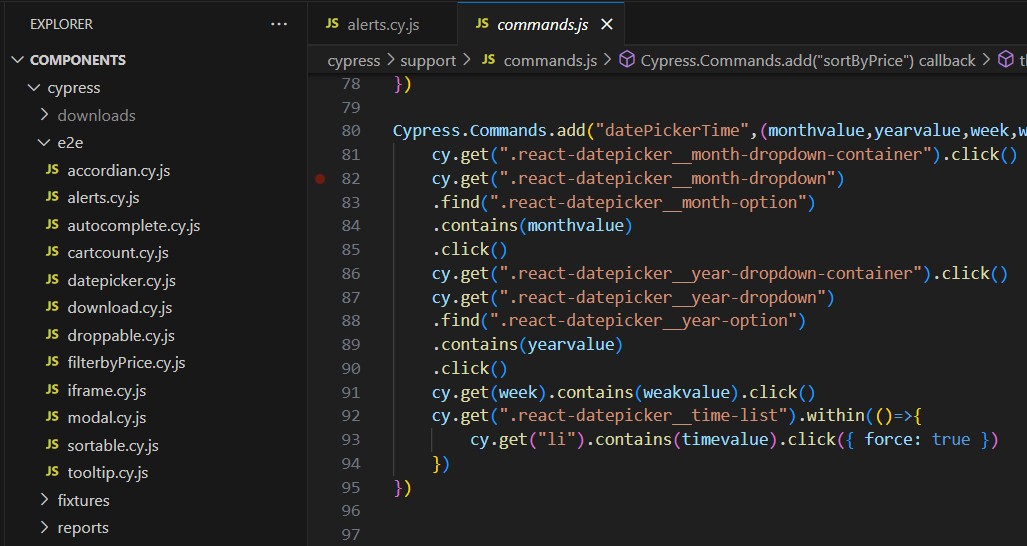The height and width of the screenshot is (546, 1027).
Task: Open Explorer more actions ellipsis menu
Action: [279, 24]
